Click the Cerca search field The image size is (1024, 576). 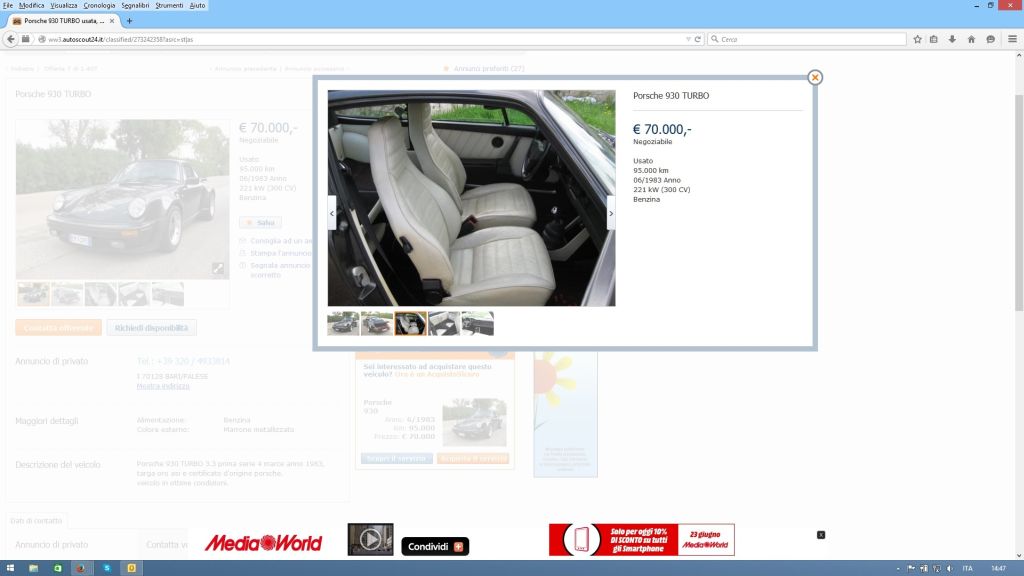[807, 39]
